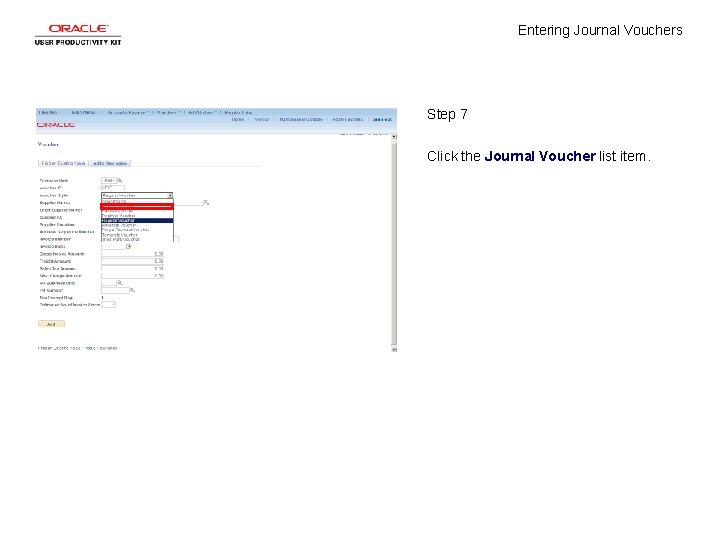The image size is (720, 540).
Task: Switch to Find an Existing Value tab
Action: tap(63, 163)
